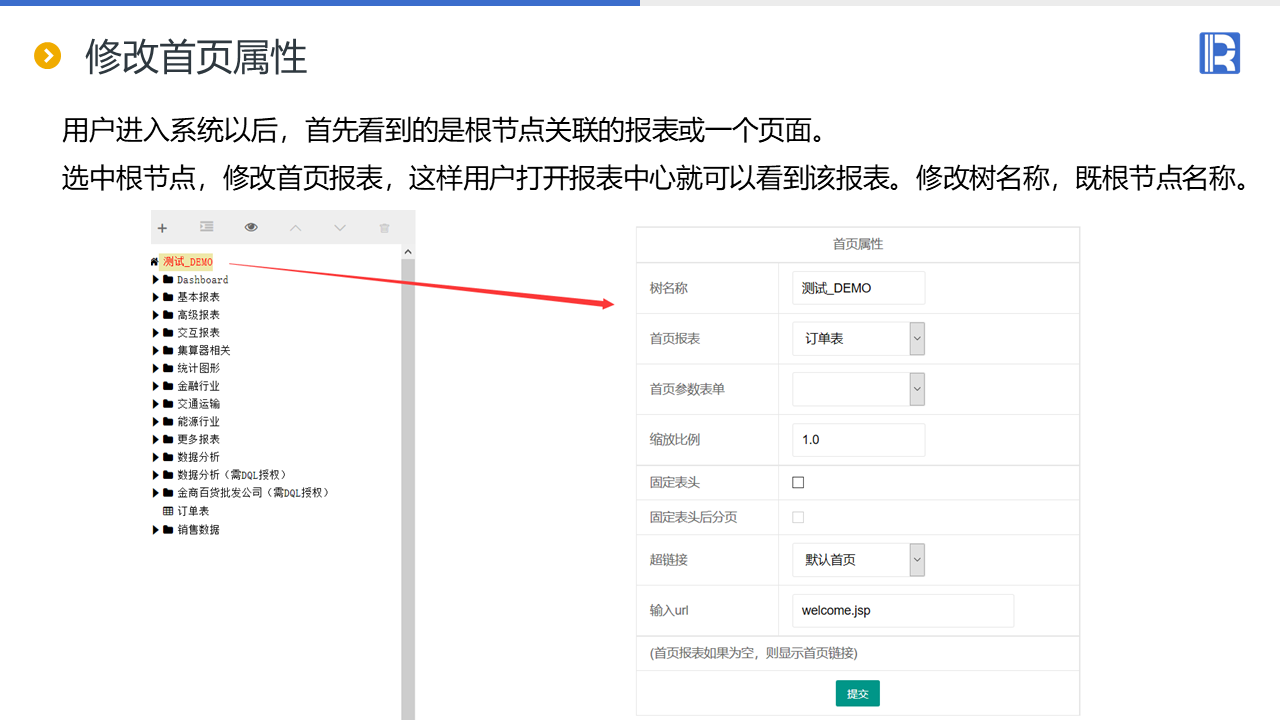
Task: Click the plus icon to add a node
Action: pos(162,228)
